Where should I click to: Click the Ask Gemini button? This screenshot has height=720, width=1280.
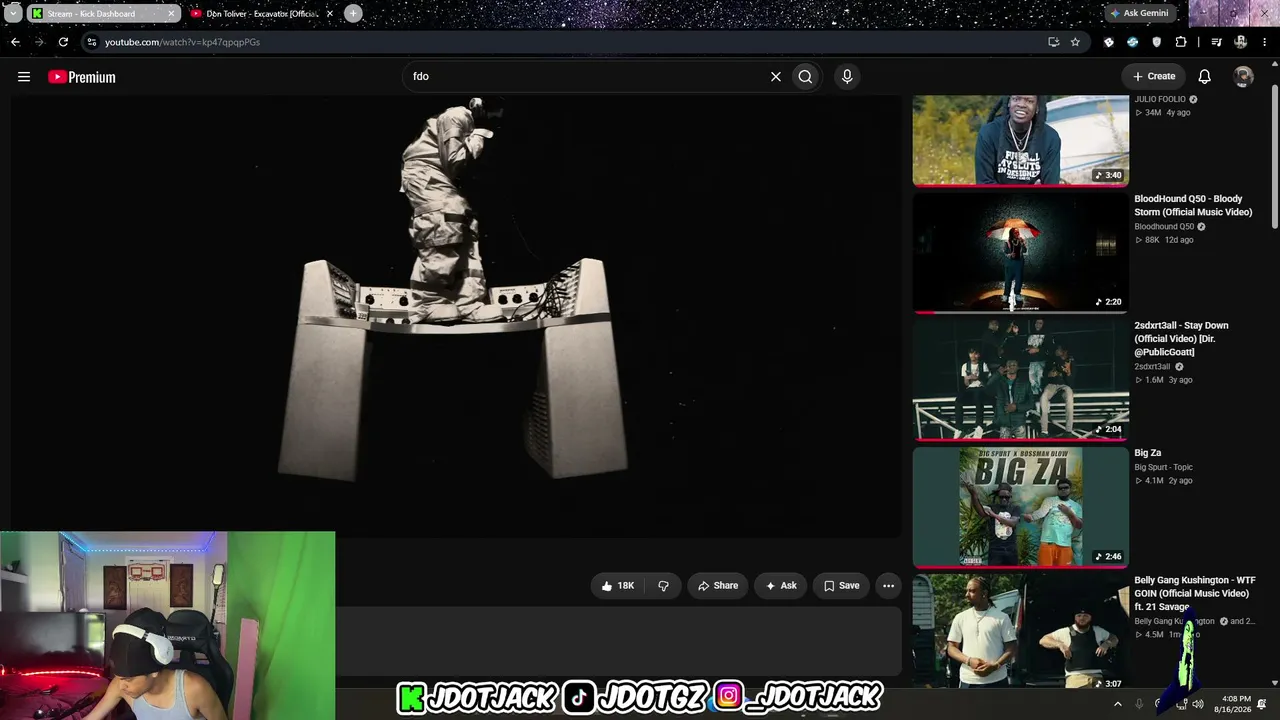click(x=1140, y=13)
